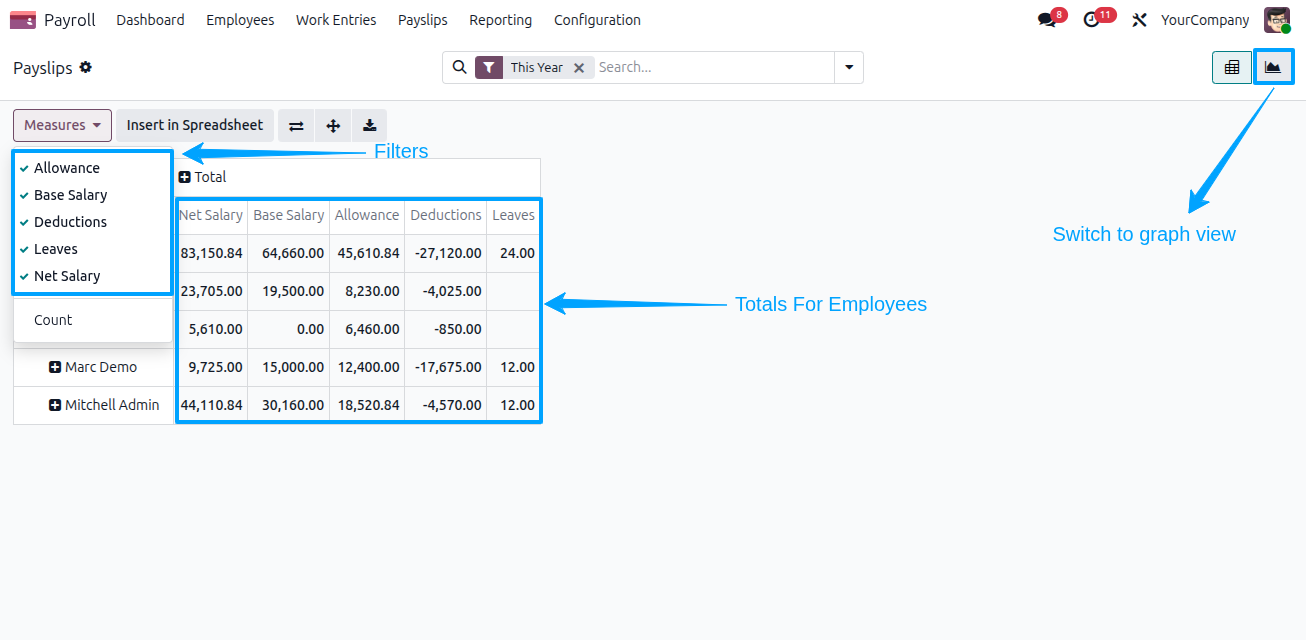The image size is (1306, 640).
Task: Open the Measures dropdown
Action: [x=62, y=125]
